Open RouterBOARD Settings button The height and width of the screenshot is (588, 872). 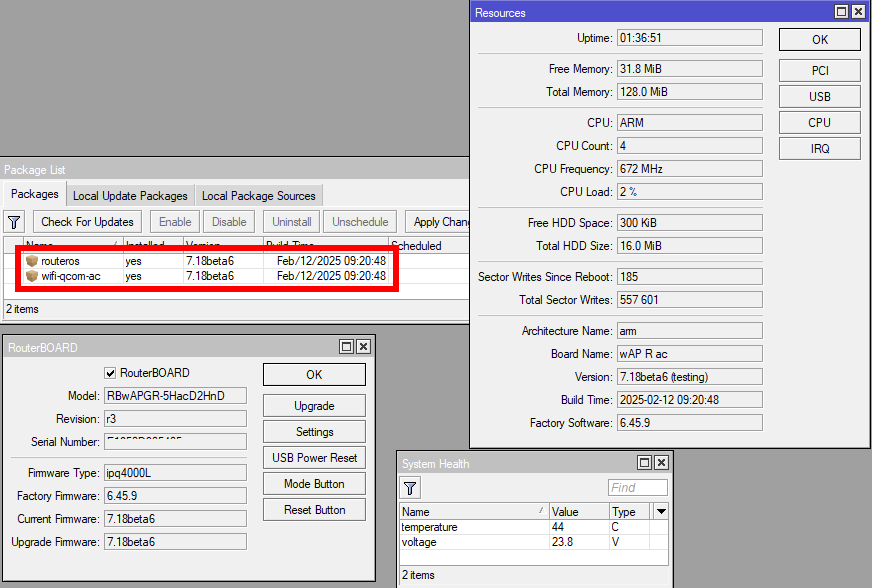314,432
